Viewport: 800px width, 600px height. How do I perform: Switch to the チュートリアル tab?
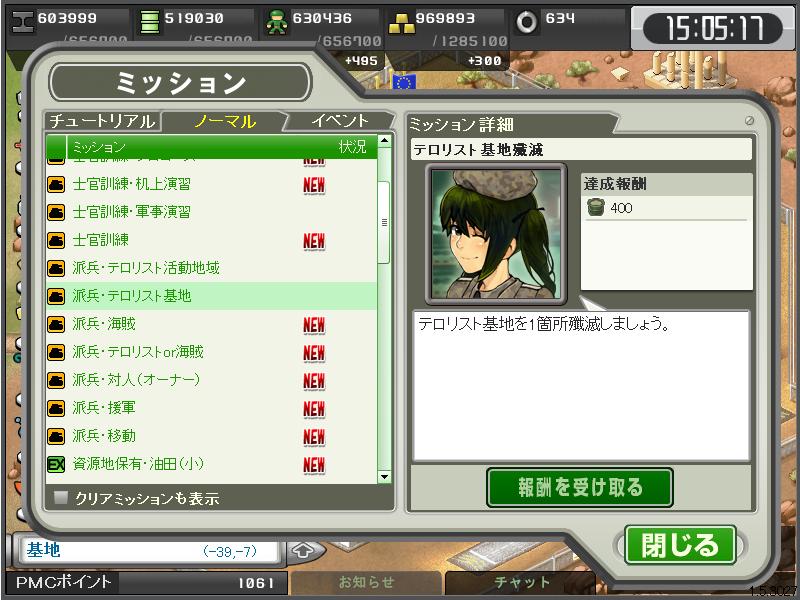(102, 121)
